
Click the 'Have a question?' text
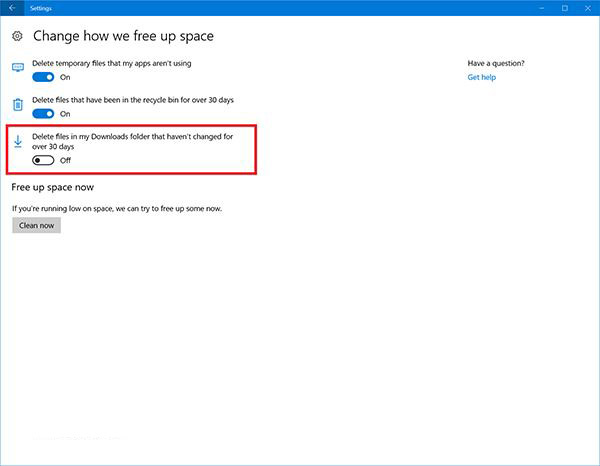[495, 63]
